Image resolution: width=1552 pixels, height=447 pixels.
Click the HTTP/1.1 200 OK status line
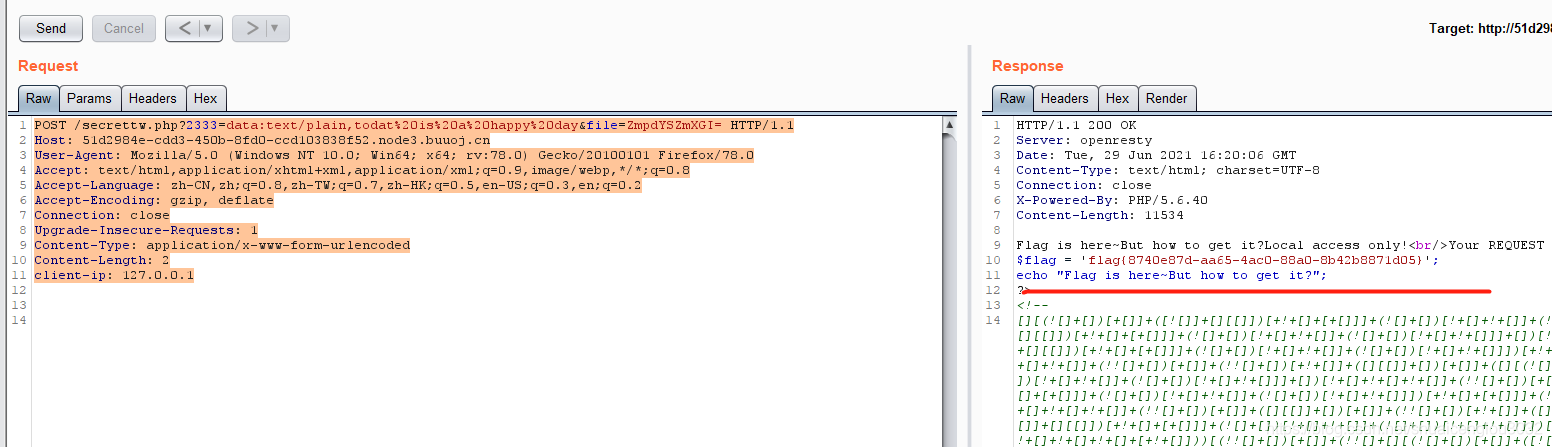click(x=1076, y=125)
